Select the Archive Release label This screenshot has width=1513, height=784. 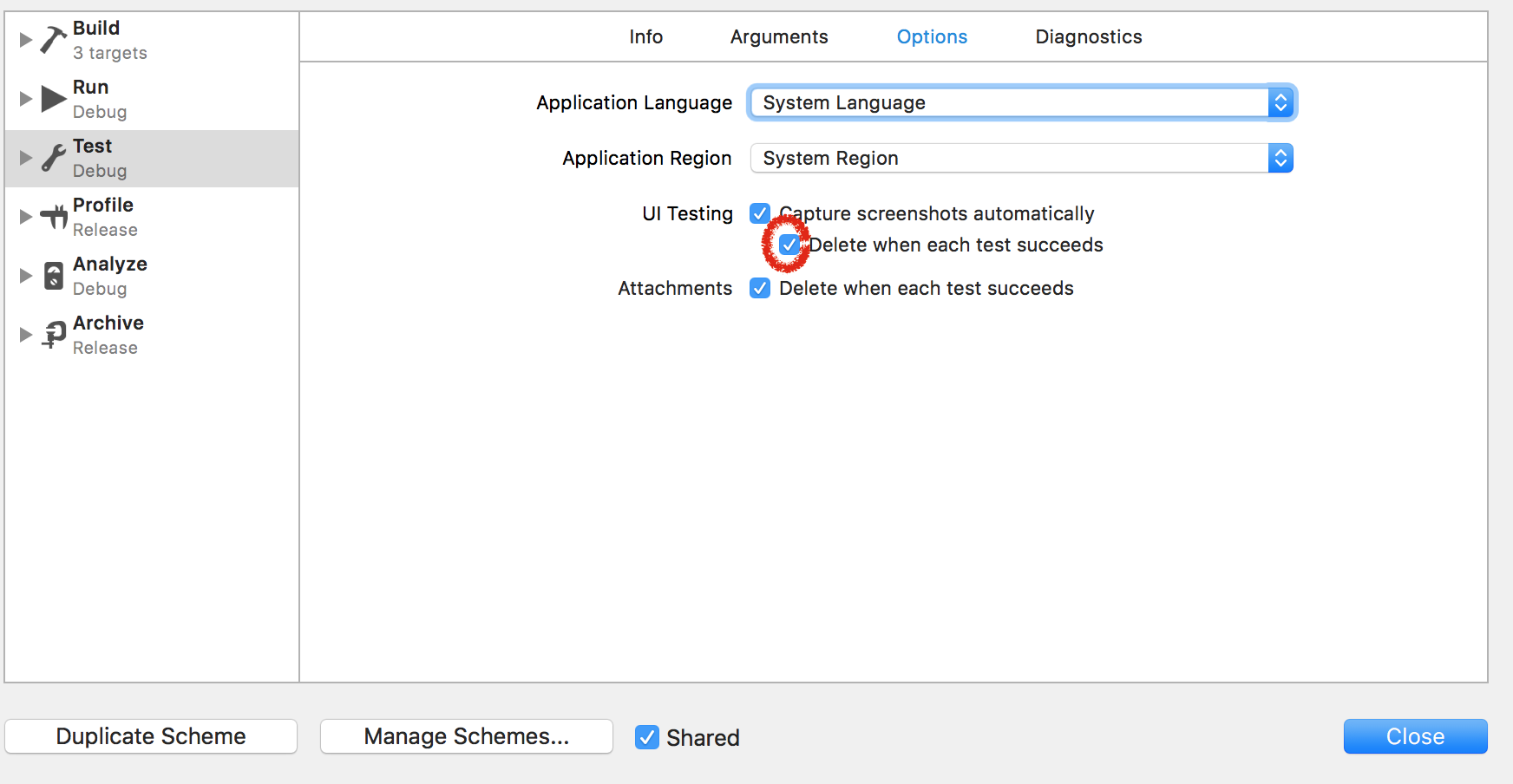[x=105, y=348]
